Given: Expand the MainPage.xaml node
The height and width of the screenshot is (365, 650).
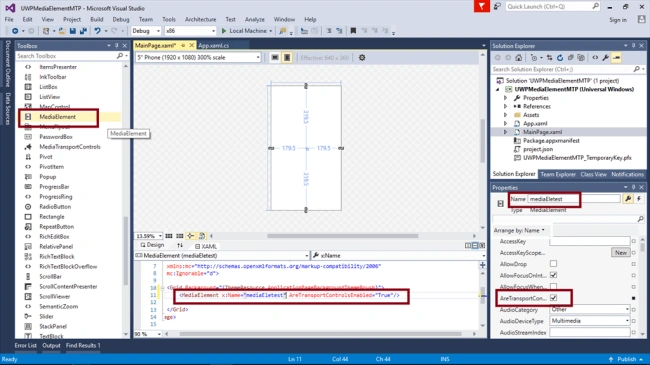Looking at the screenshot, I should (x=505, y=132).
